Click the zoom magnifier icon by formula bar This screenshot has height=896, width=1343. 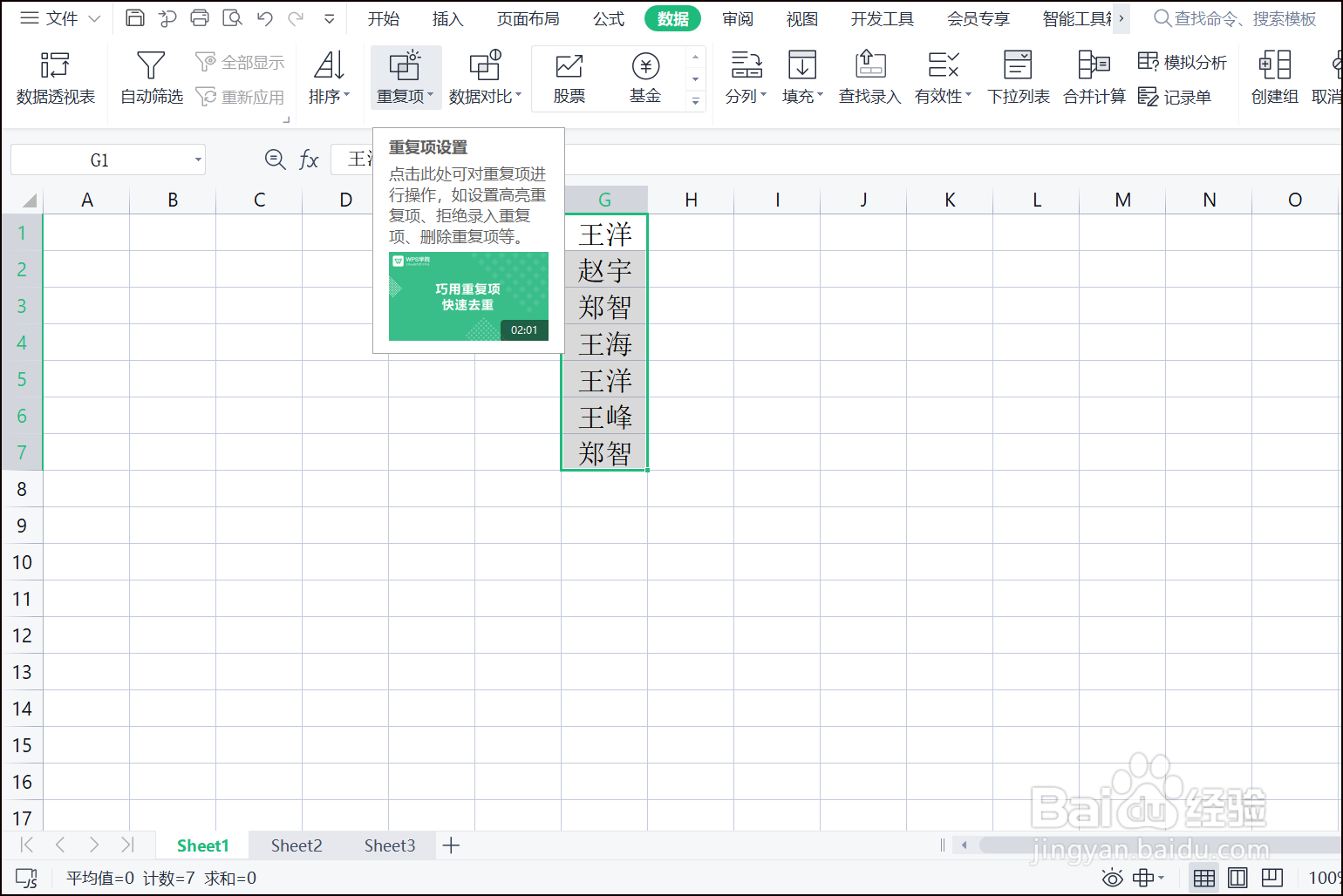(x=275, y=159)
